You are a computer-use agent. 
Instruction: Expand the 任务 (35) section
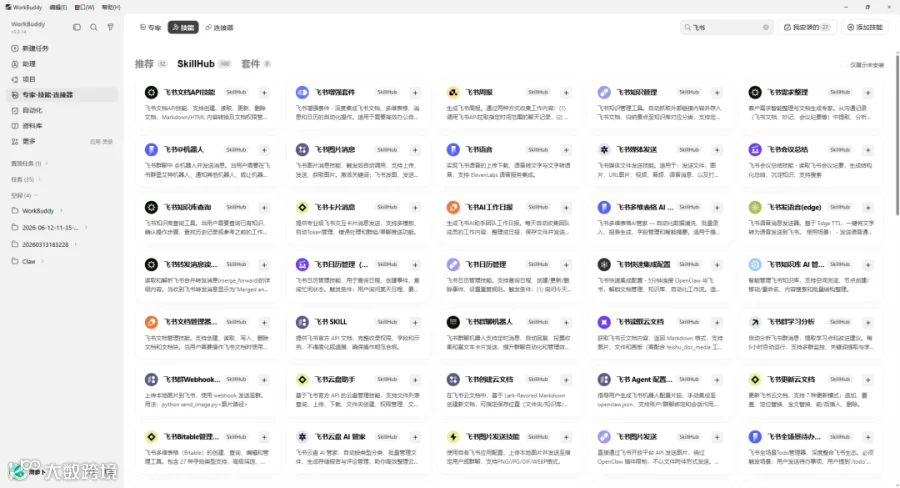click(25, 179)
